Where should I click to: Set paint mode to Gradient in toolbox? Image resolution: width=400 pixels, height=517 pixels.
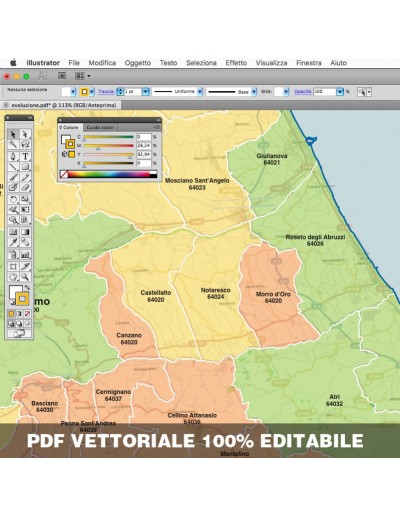(x=19, y=314)
